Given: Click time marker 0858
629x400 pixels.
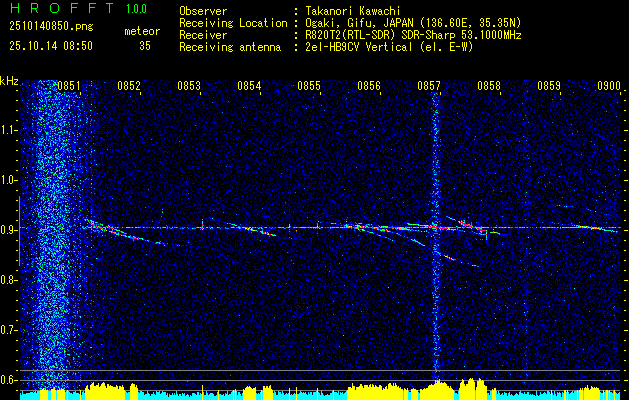Looking at the screenshot, I should tap(489, 85).
